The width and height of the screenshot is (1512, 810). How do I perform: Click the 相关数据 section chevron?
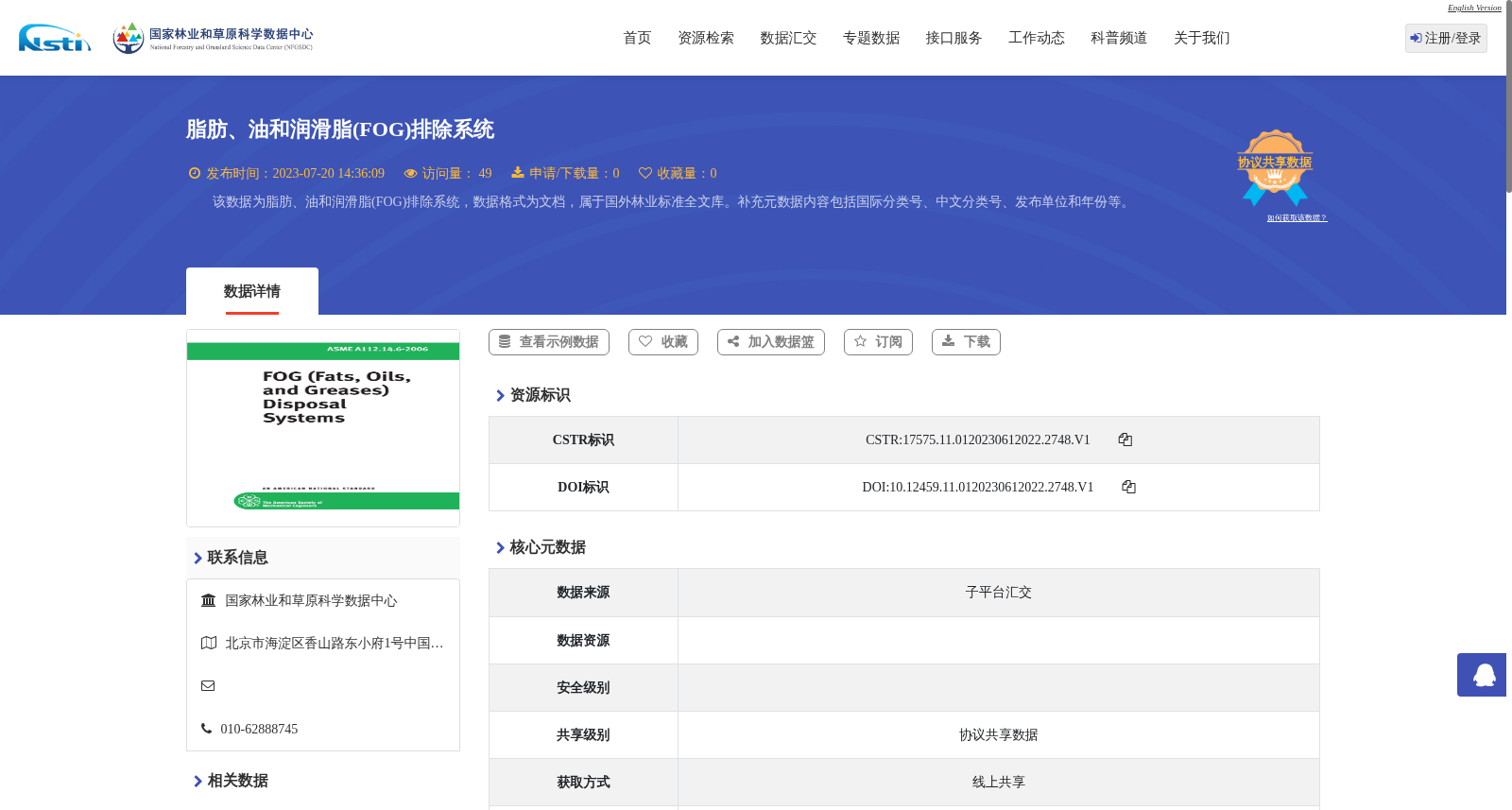tap(198, 782)
